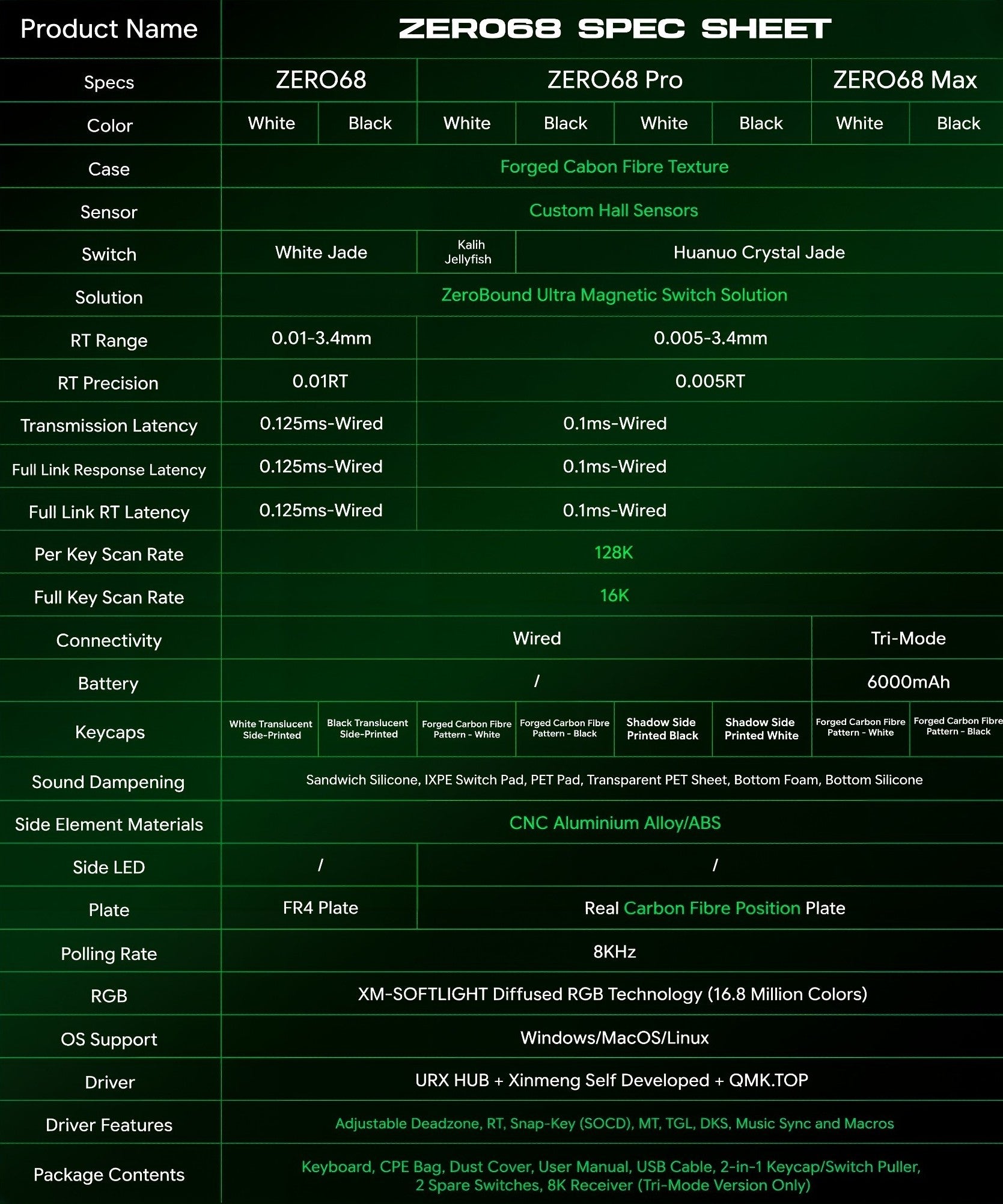
Task: Click the RT Precision row label
Action: pyautogui.click(x=108, y=383)
